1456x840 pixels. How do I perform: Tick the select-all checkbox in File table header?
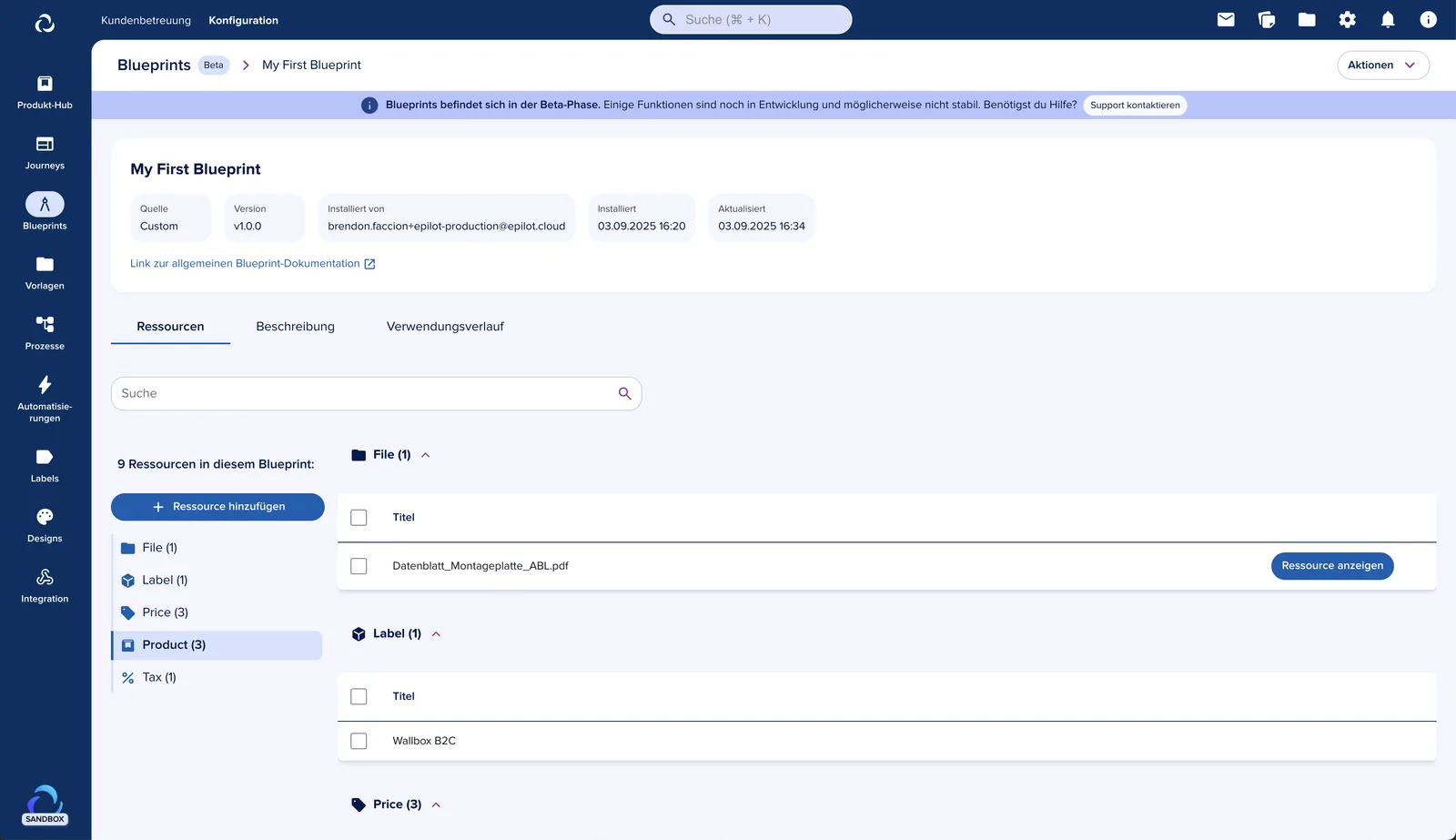coord(359,518)
